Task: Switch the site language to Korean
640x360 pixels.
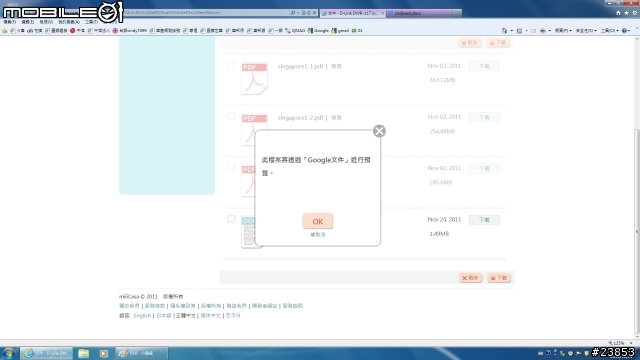Action: pyautogui.click(x=233, y=316)
